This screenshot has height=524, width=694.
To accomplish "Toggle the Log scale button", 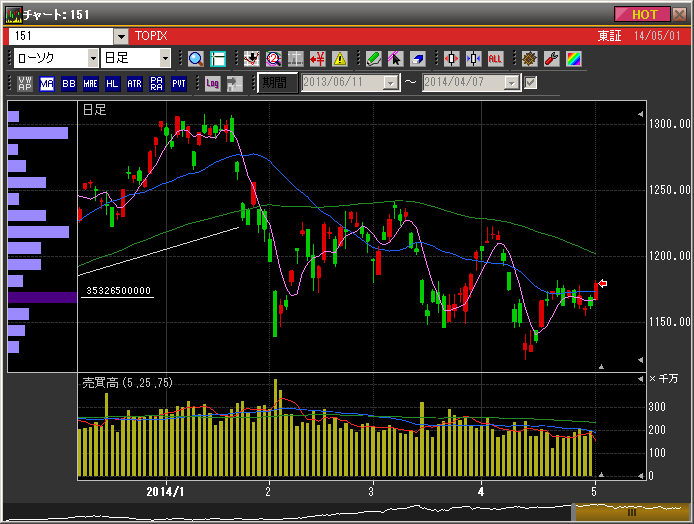I will (x=212, y=83).
